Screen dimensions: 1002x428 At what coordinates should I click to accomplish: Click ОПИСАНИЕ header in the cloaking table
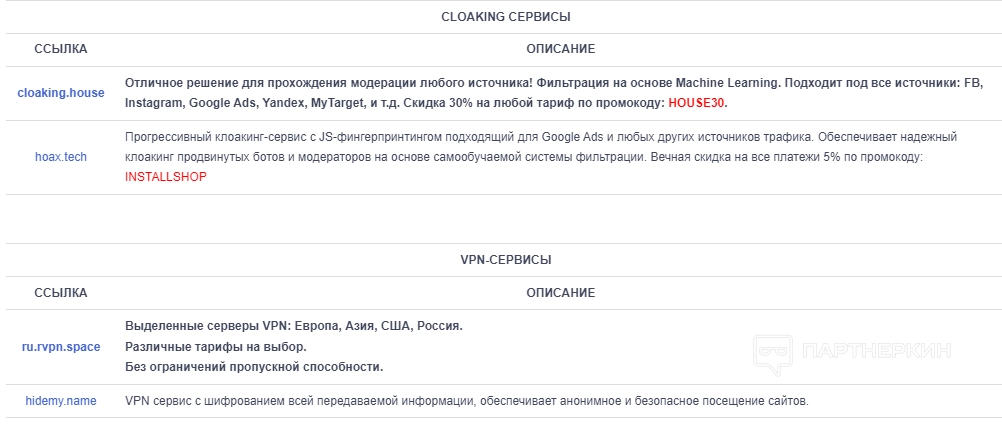561,48
